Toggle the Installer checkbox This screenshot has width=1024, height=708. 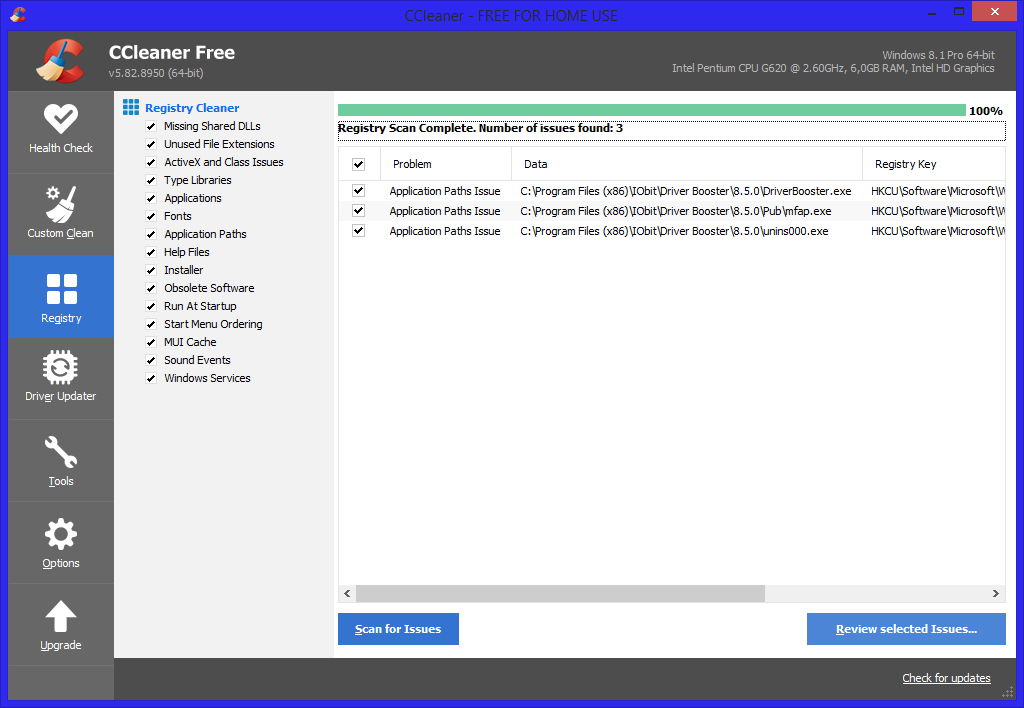pyautogui.click(x=151, y=270)
